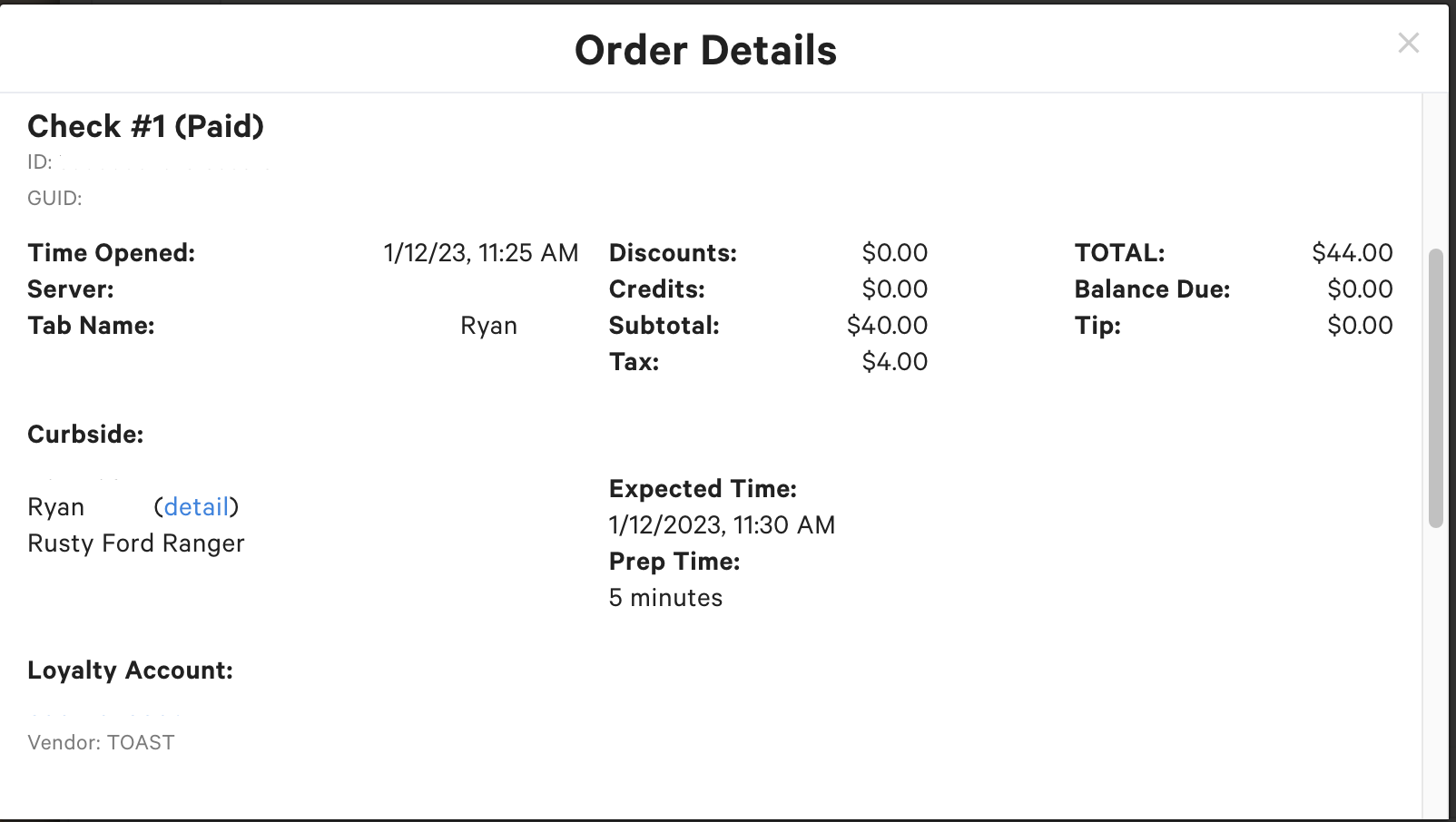Click the Order Details title

705,50
